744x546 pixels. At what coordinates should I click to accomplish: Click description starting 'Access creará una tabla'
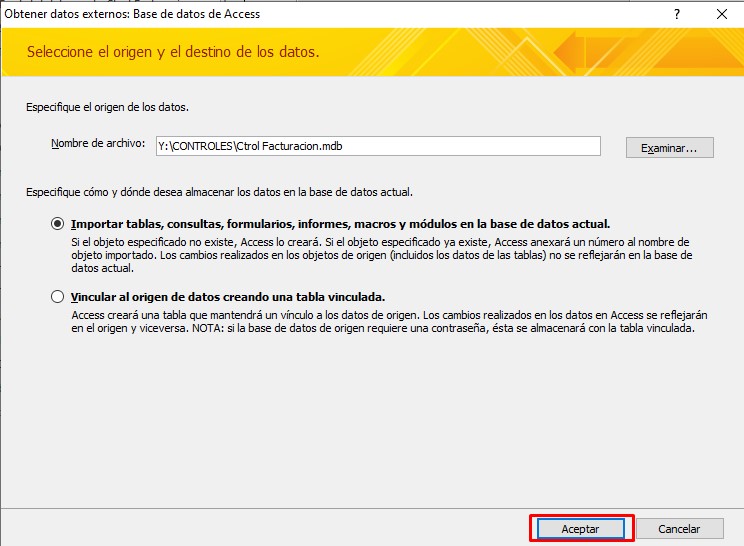point(389,322)
